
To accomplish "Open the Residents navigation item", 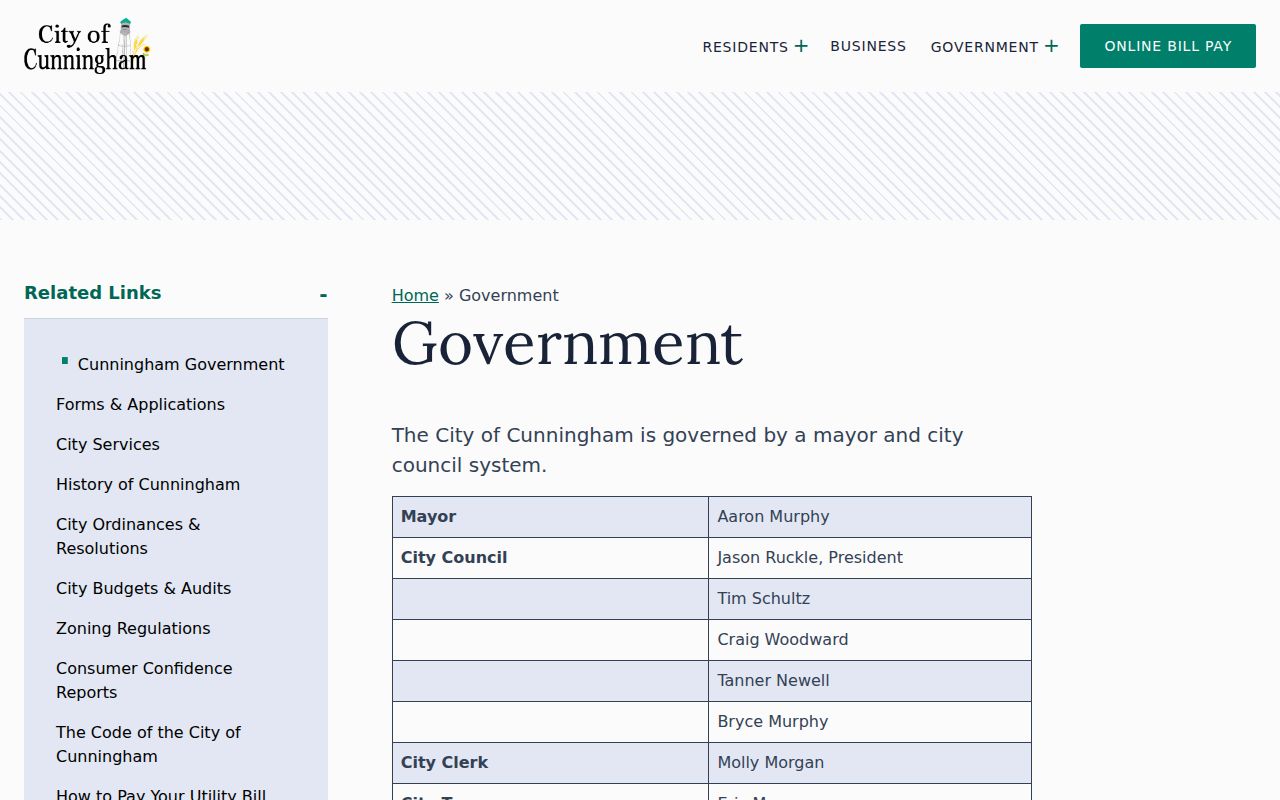I will (745, 47).
